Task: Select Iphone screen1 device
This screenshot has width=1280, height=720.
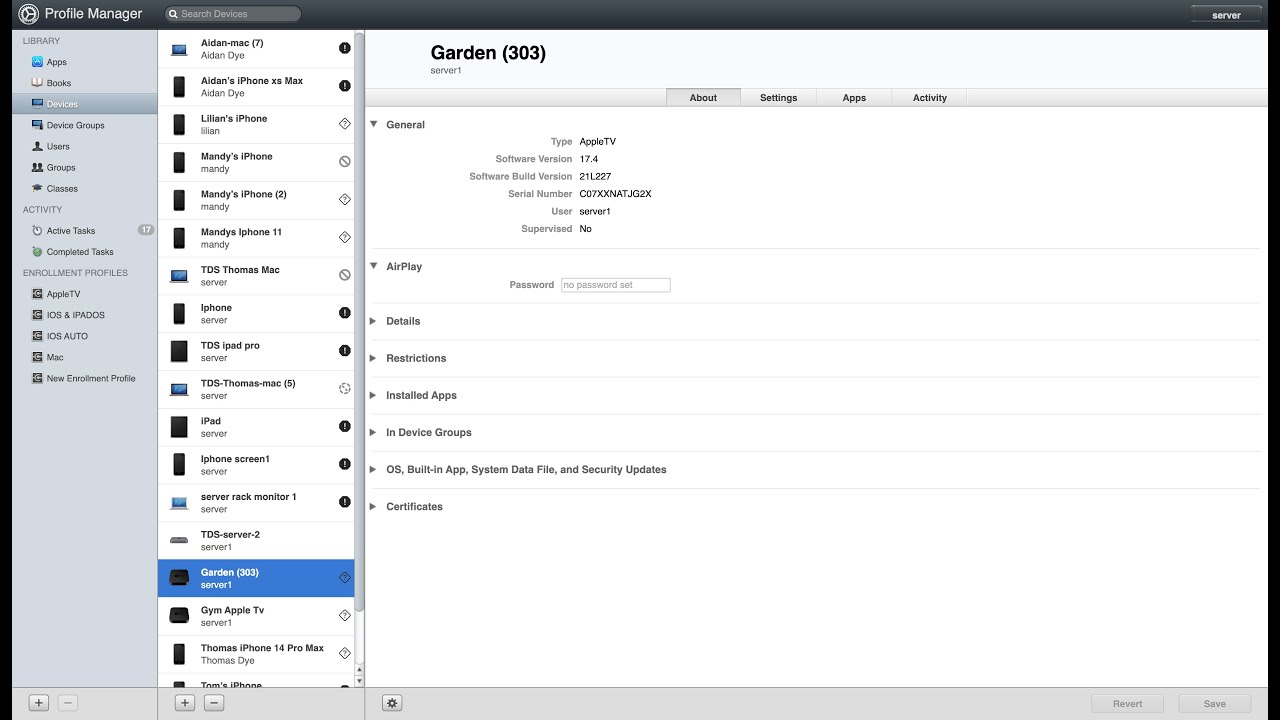Action: point(256,465)
